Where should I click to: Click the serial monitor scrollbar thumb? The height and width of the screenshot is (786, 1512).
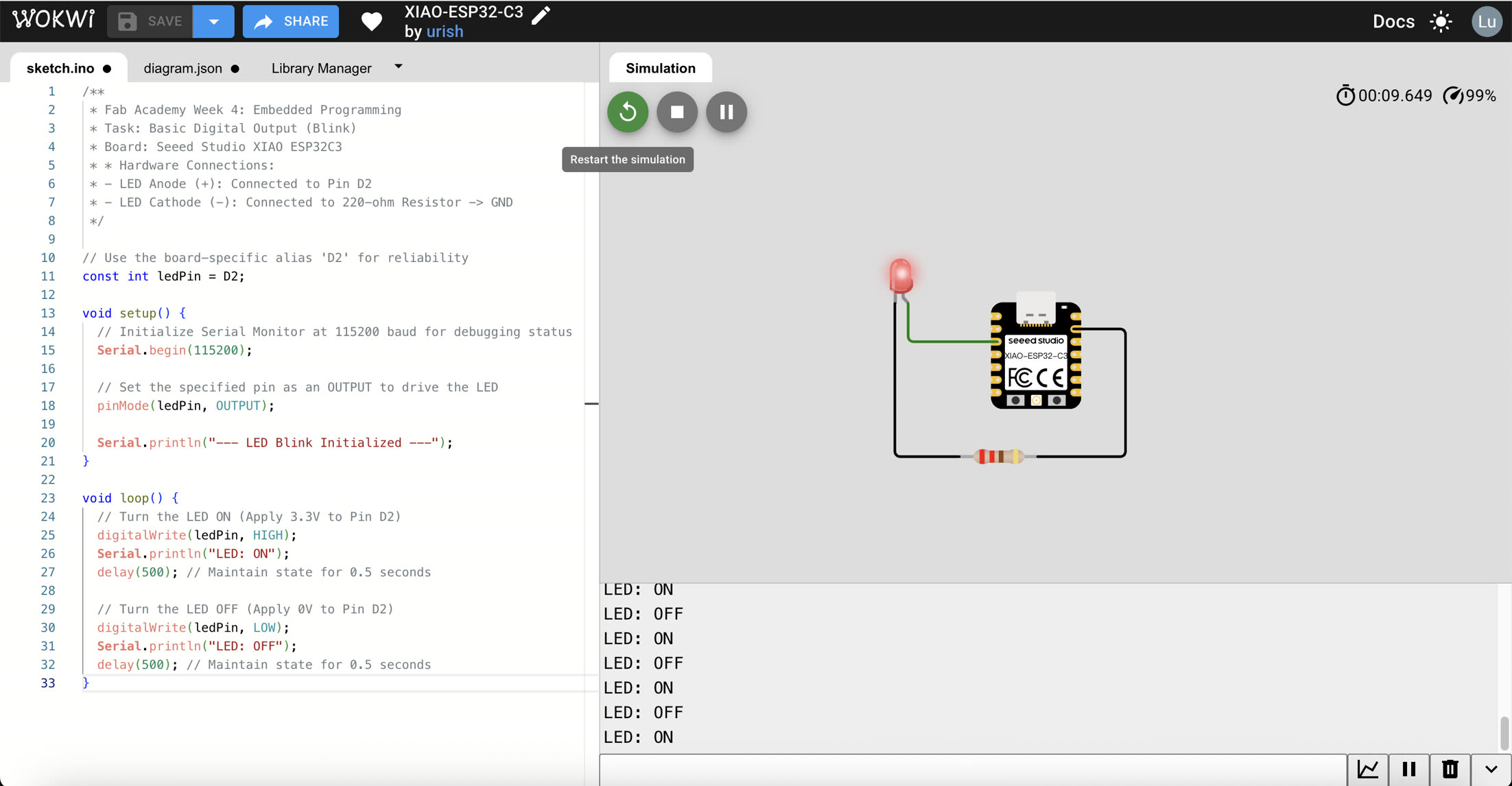click(1504, 733)
